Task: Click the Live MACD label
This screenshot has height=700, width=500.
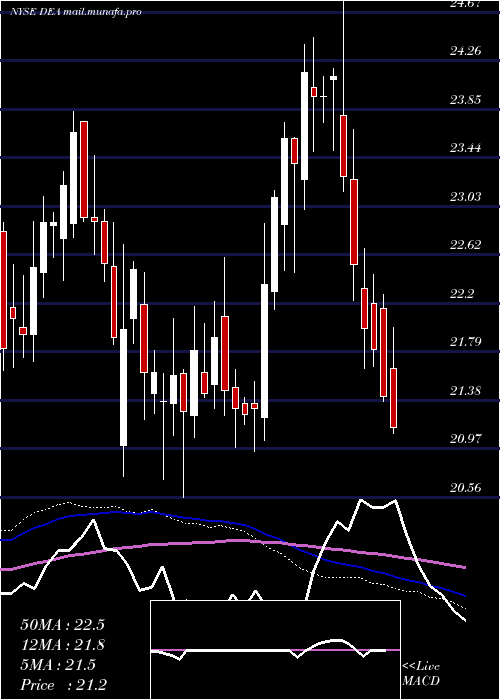Action: click(421, 673)
